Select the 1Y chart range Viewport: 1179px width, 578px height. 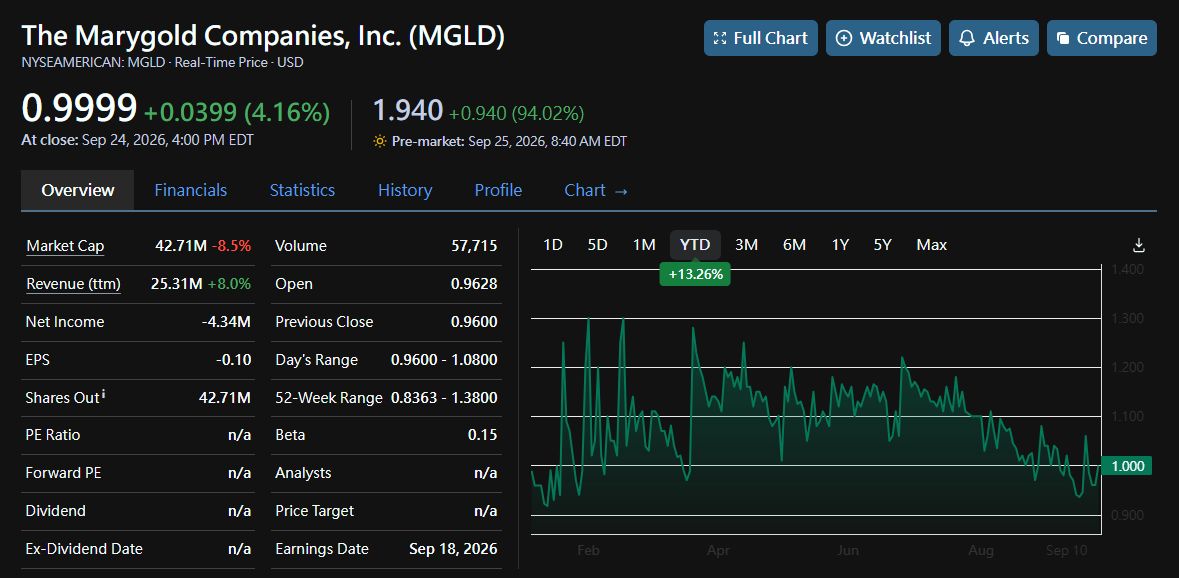tap(840, 245)
